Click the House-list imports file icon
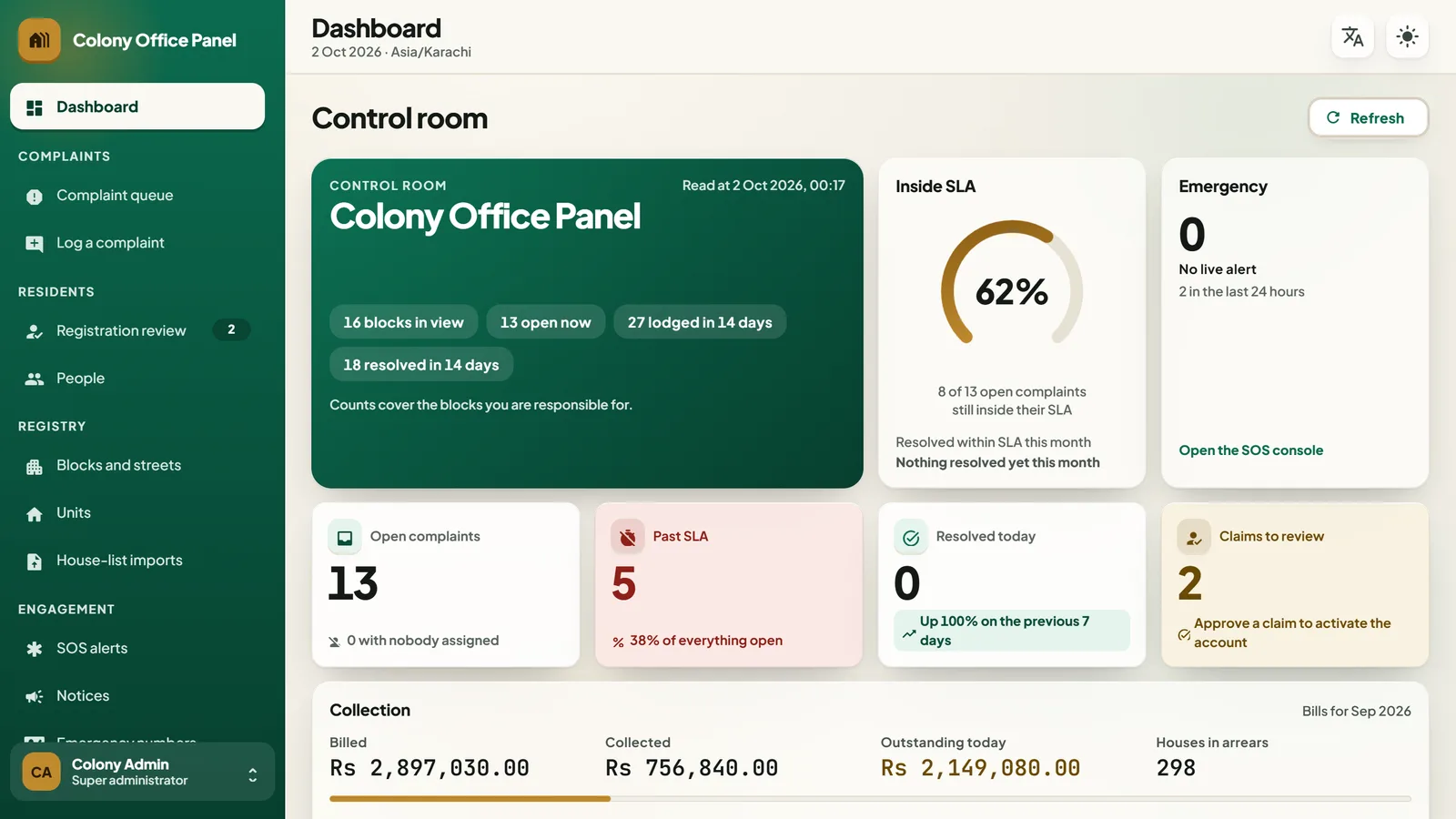The height and width of the screenshot is (819, 1456). click(x=35, y=561)
